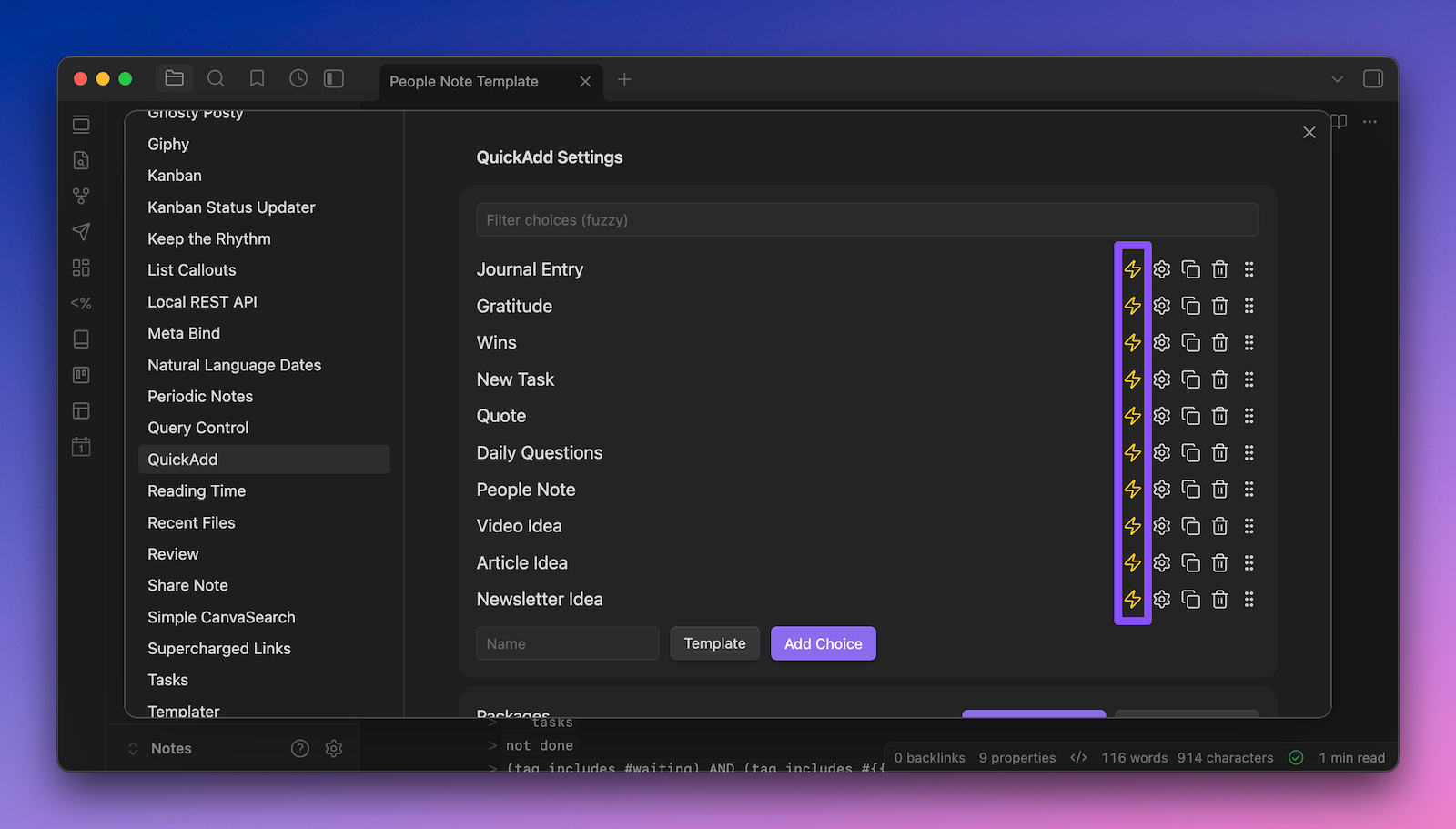Duplicate the Wins choice
The image size is (1456, 829).
(1190, 343)
